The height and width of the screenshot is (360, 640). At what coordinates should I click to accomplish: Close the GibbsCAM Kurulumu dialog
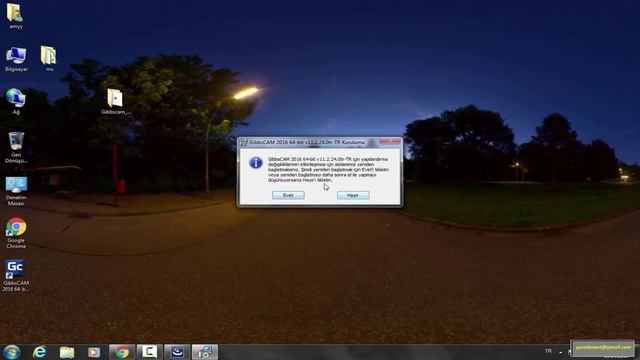(390, 142)
